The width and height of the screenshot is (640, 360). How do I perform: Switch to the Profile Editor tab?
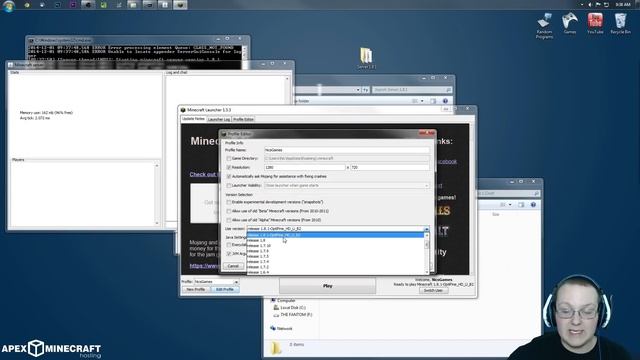(243, 119)
